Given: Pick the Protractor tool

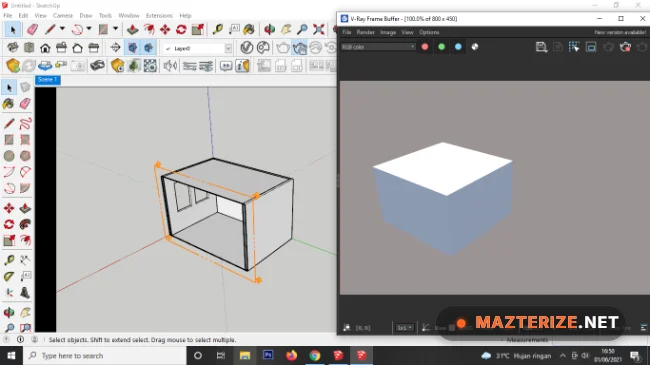Looking at the screenshot, I should (9, 276).
